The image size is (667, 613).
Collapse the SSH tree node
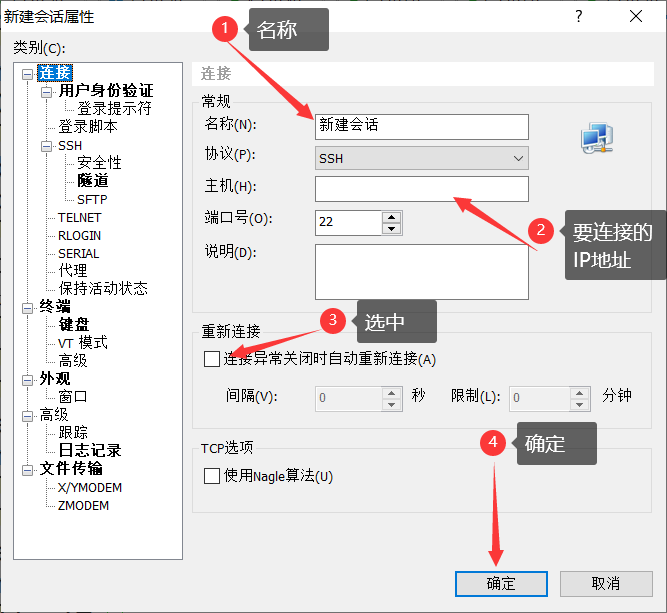(46, 146)
